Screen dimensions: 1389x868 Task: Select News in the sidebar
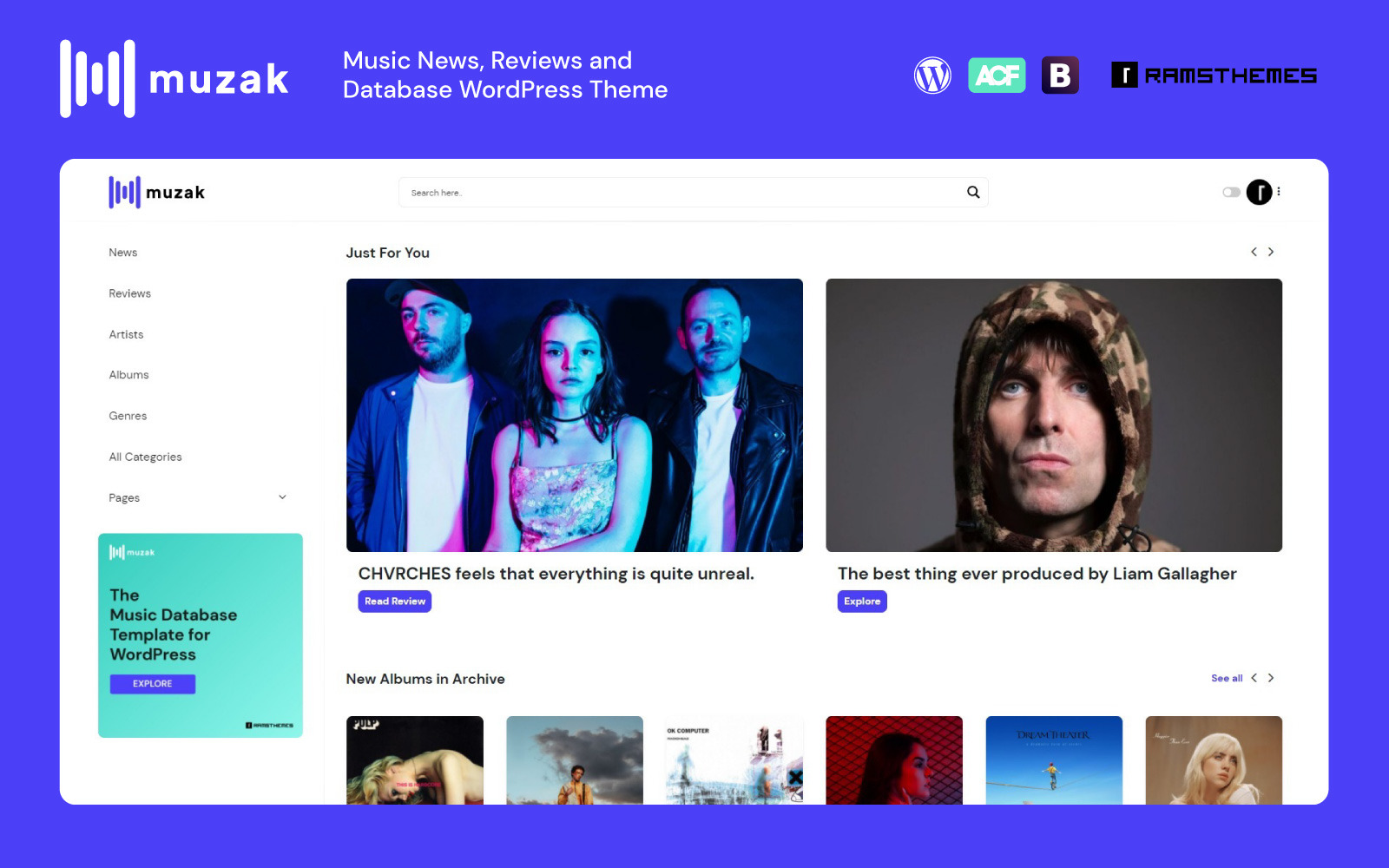point(122,252)
